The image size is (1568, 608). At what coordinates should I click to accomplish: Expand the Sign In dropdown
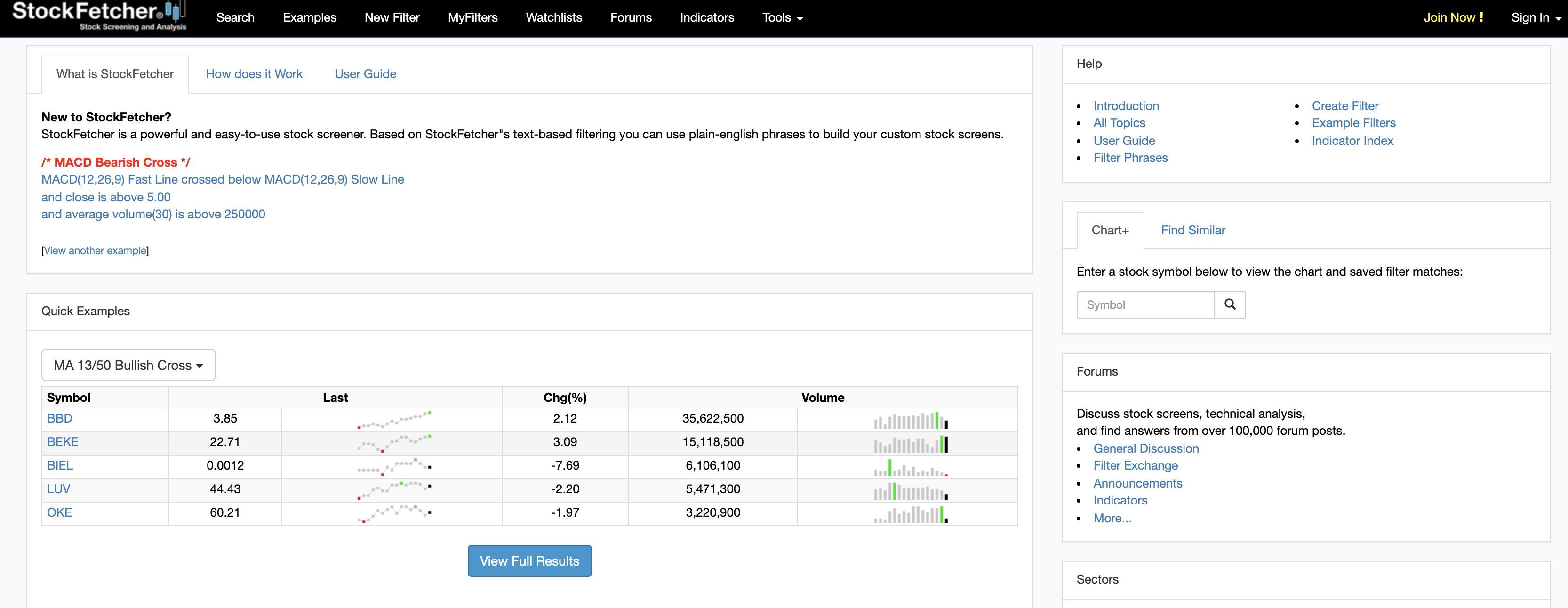[1535, 18]
